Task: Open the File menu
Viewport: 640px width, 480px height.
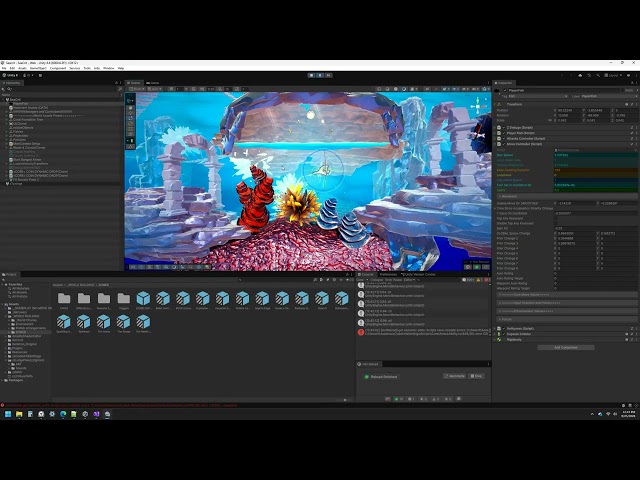Action: pos(4,68)
